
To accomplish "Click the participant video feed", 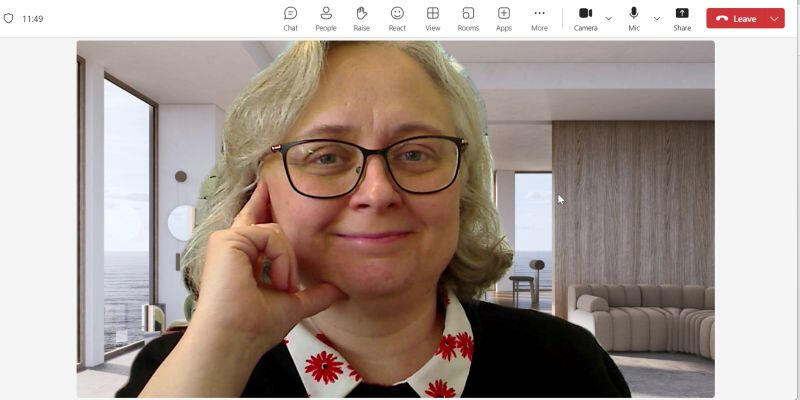I will point(395,219).
